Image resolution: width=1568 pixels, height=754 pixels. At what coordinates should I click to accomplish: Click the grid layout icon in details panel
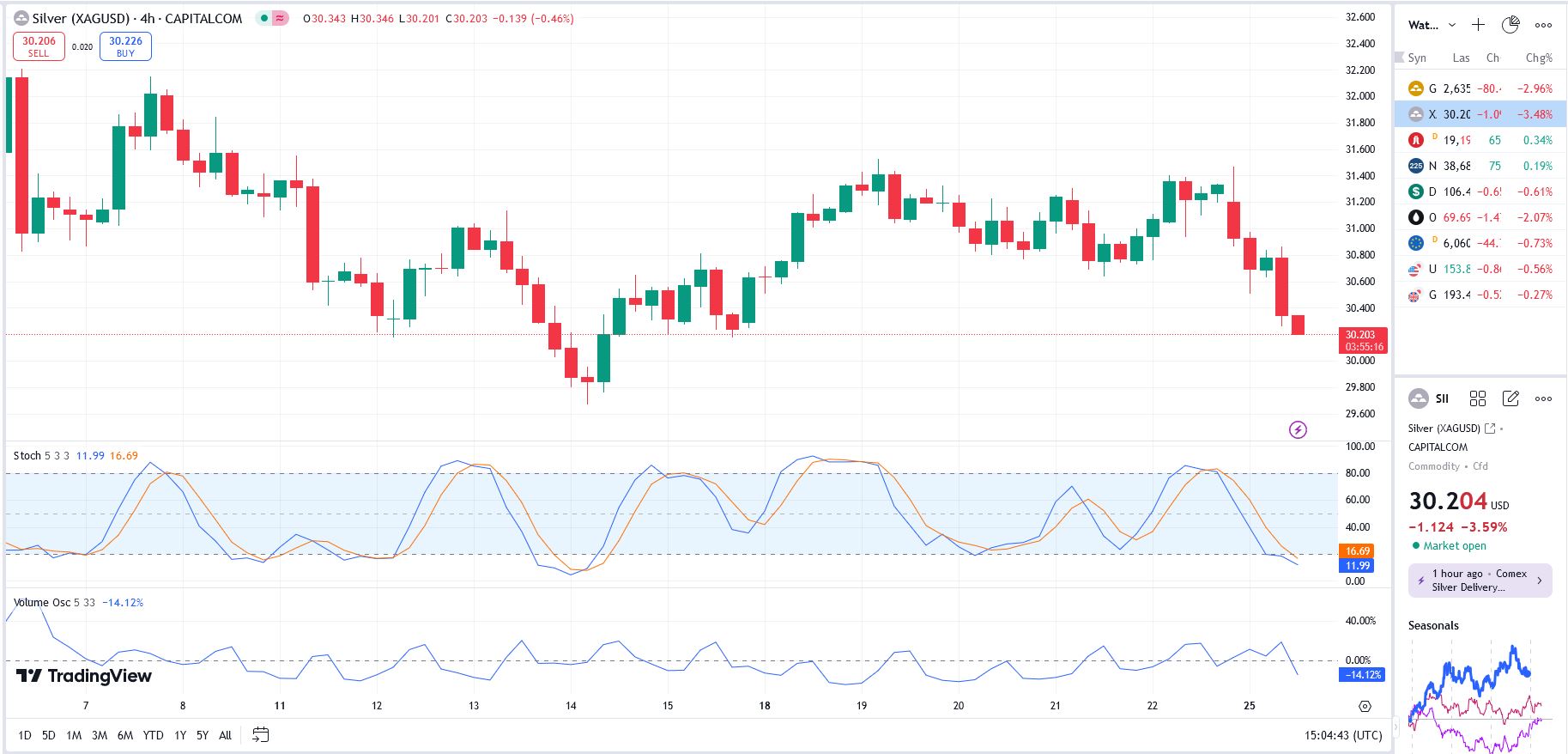click(x=1477, y=398)
